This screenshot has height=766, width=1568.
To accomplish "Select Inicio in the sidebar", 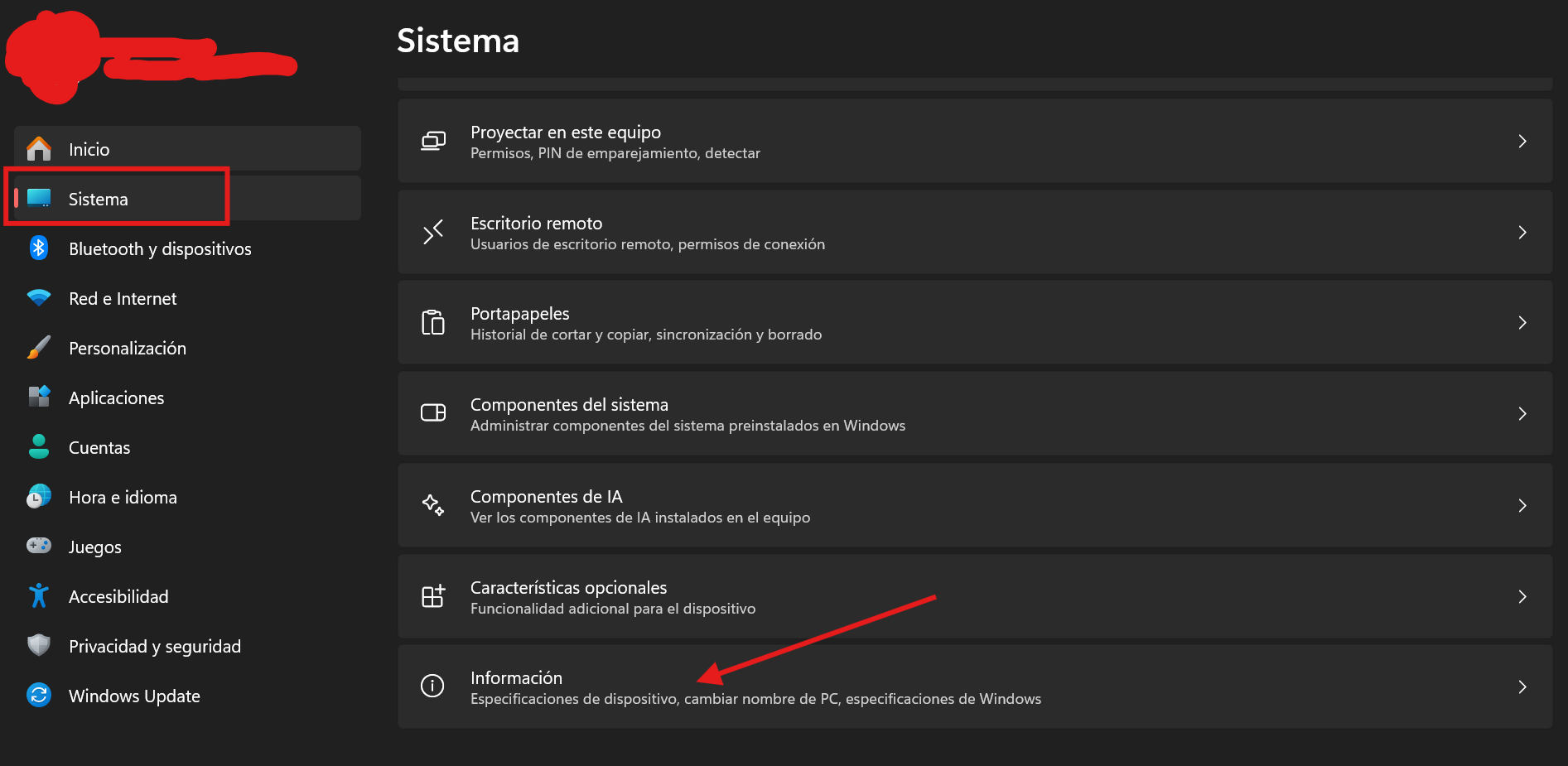I will [89, 150].
